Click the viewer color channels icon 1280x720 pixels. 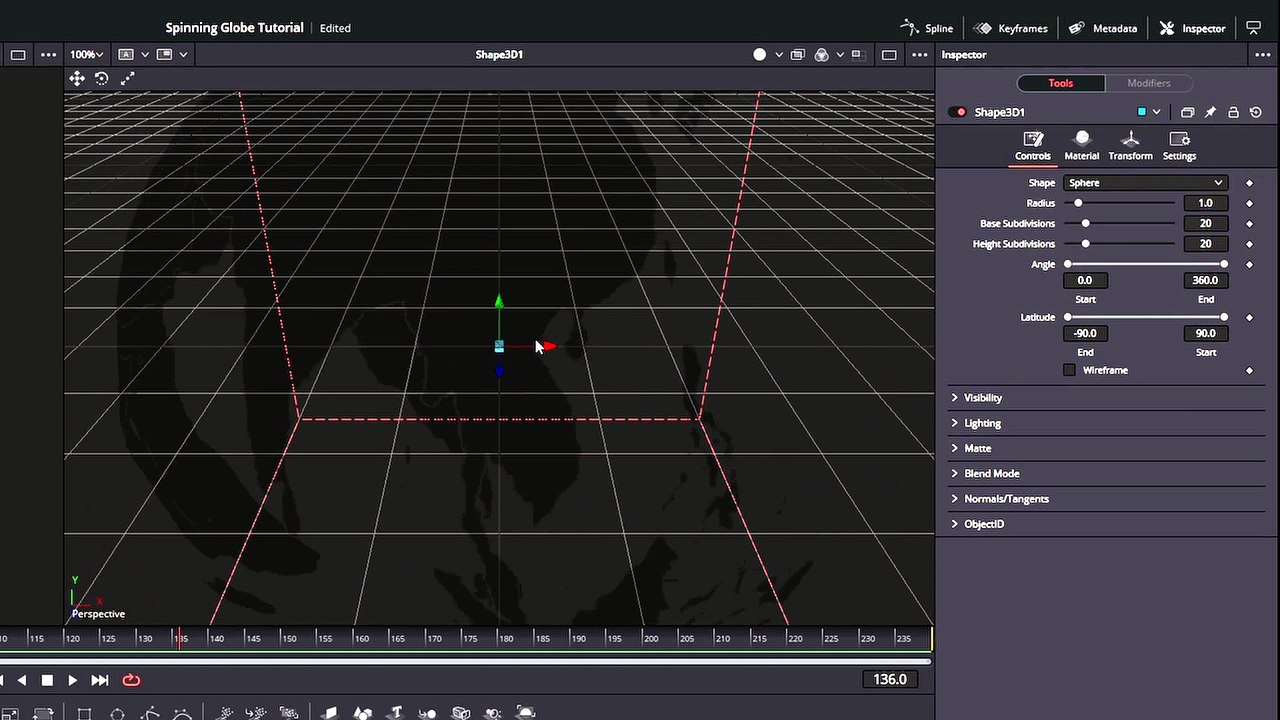[x=822, y=55]
